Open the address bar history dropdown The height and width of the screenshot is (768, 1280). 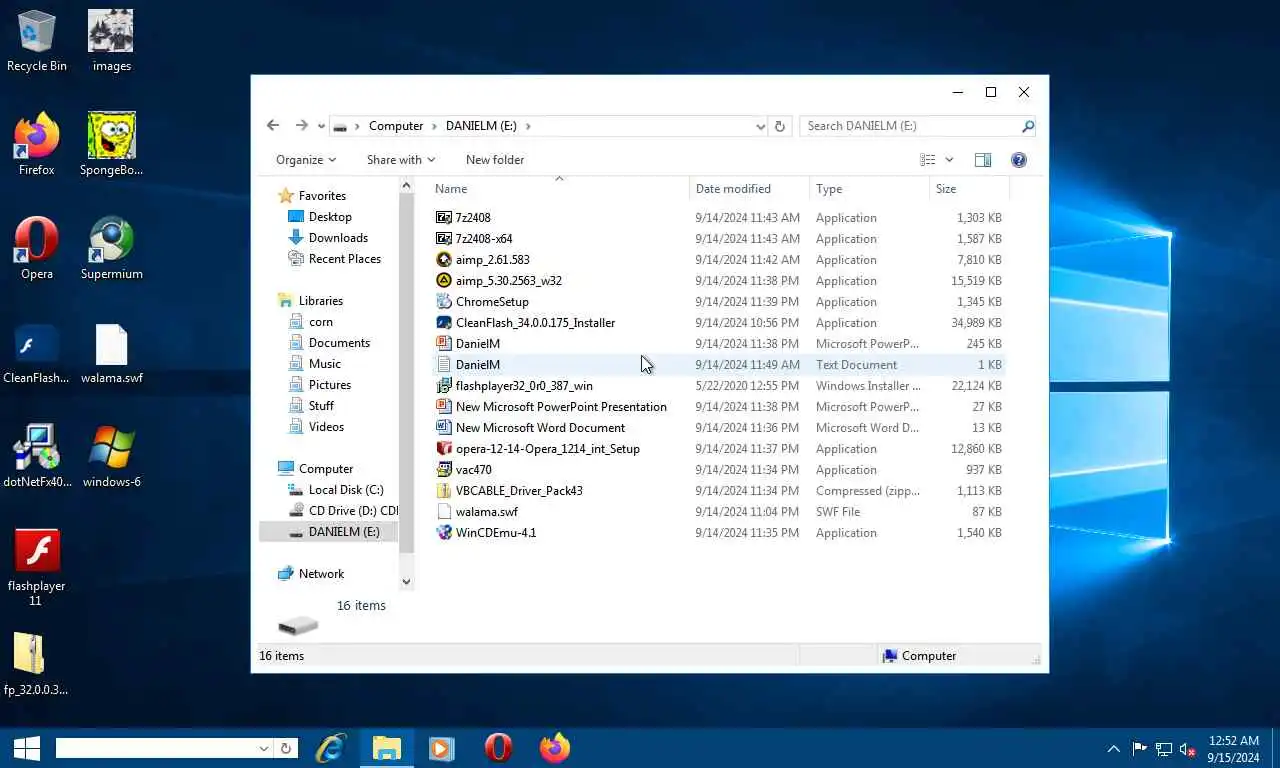click(x=760, y=126)
